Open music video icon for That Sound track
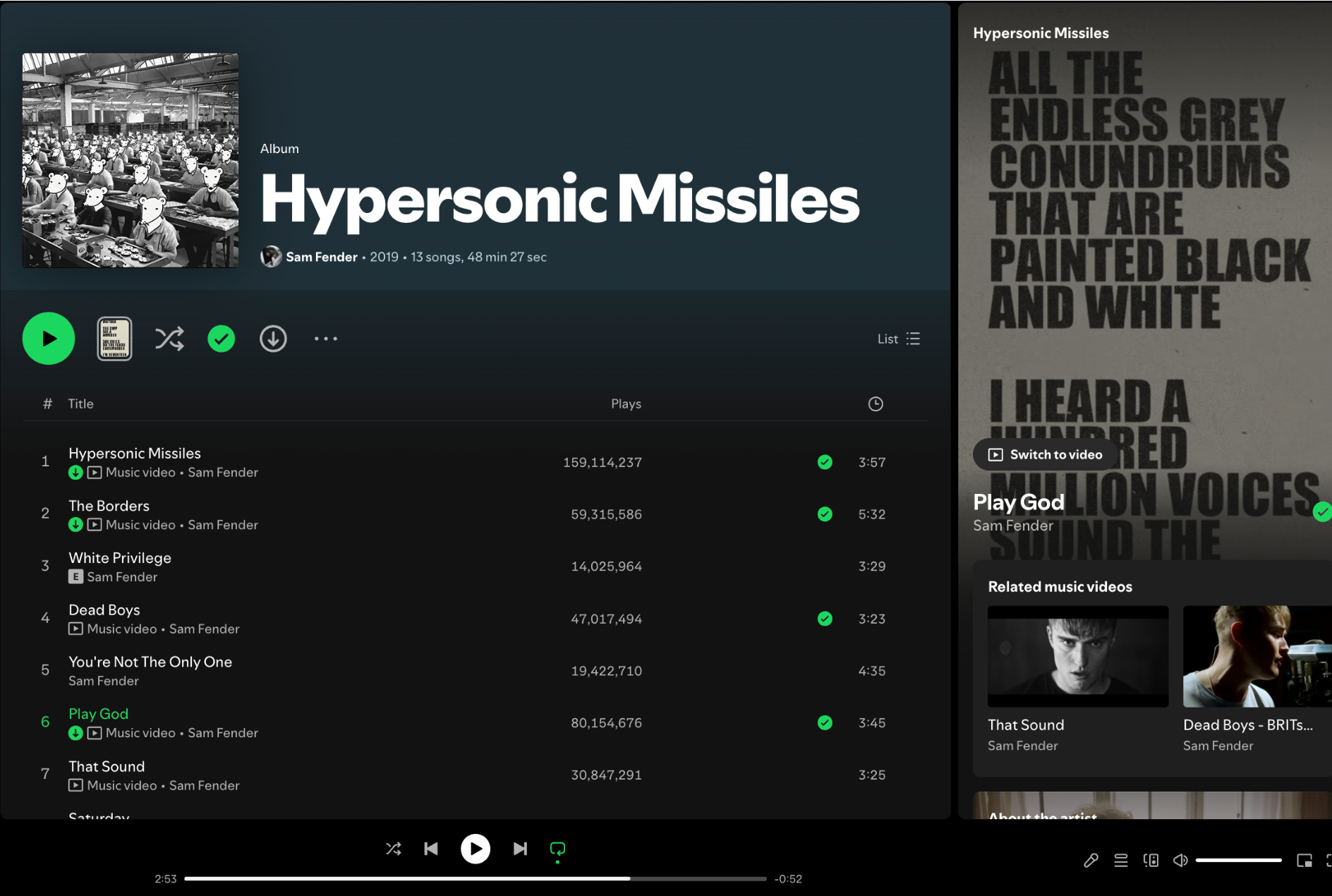This screenshot has width=1332, height=896. (75, 785)
